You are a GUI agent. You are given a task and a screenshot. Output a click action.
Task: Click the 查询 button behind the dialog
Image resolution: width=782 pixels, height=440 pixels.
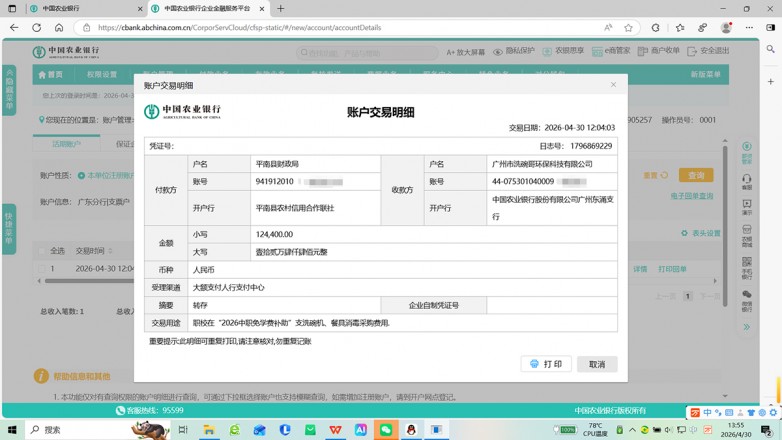[696, 175]
